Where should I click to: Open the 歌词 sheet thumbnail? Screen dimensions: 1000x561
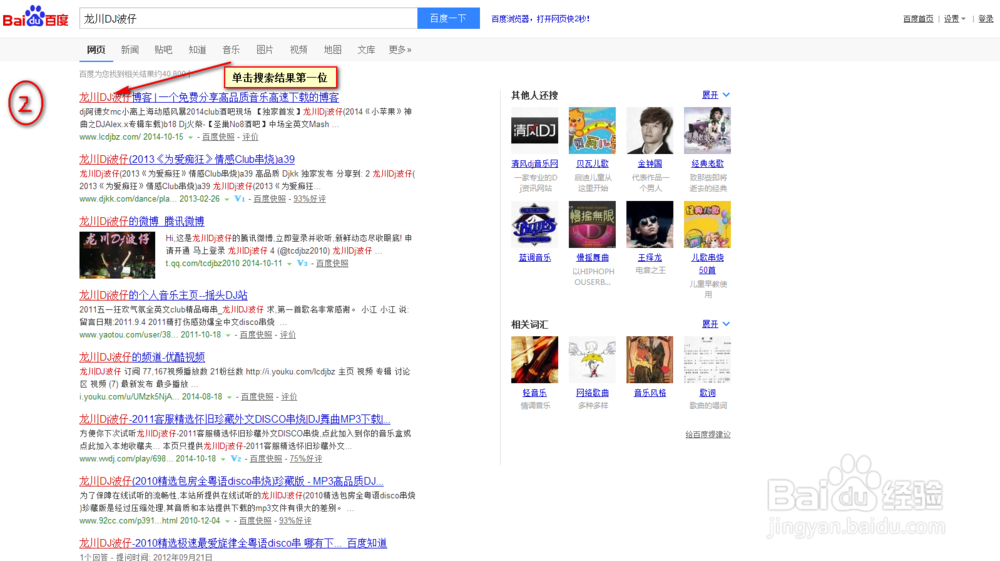click(x=707, y=360)
